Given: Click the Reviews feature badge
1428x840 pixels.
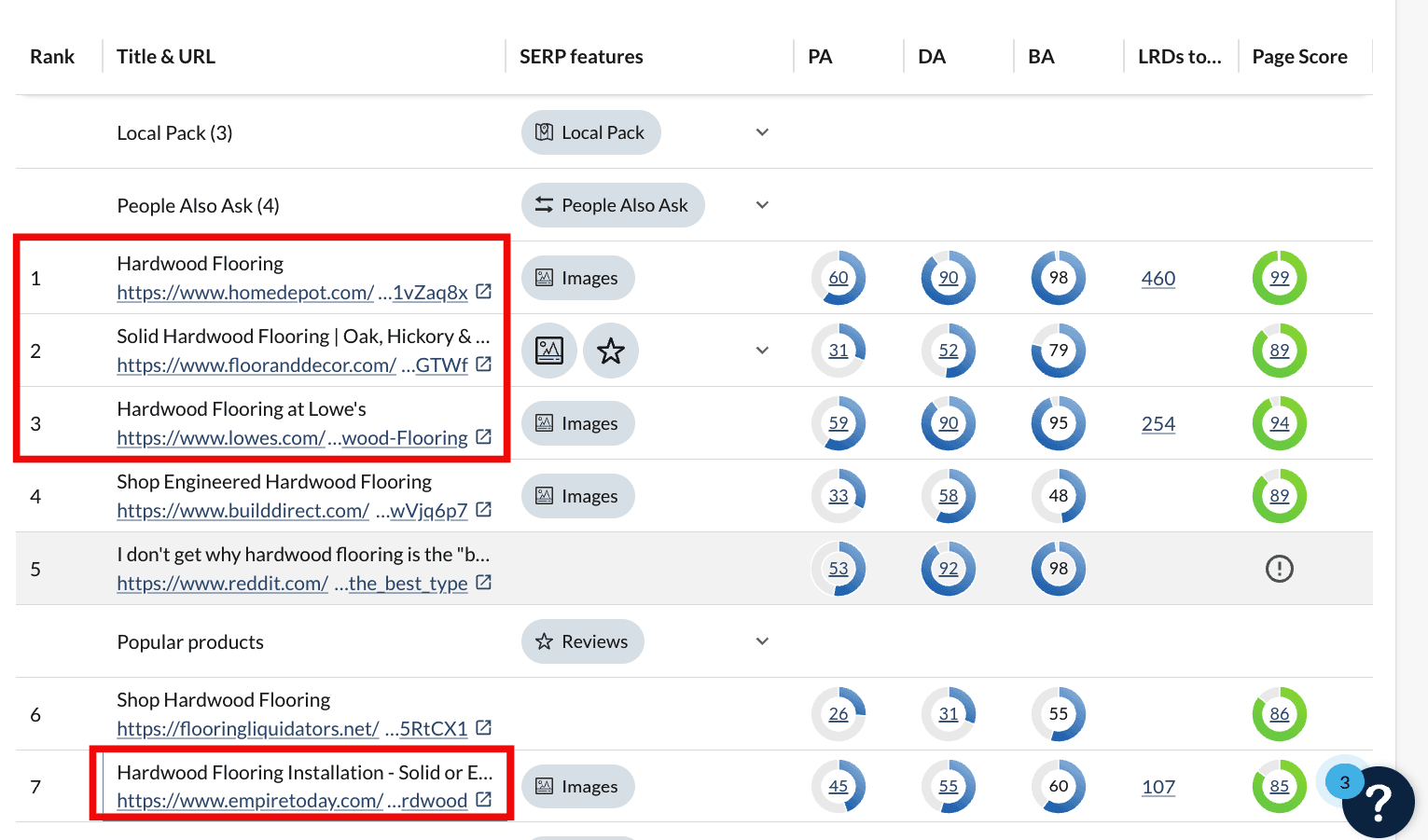Looking at the screenshot, I should [x=582, y=641].
